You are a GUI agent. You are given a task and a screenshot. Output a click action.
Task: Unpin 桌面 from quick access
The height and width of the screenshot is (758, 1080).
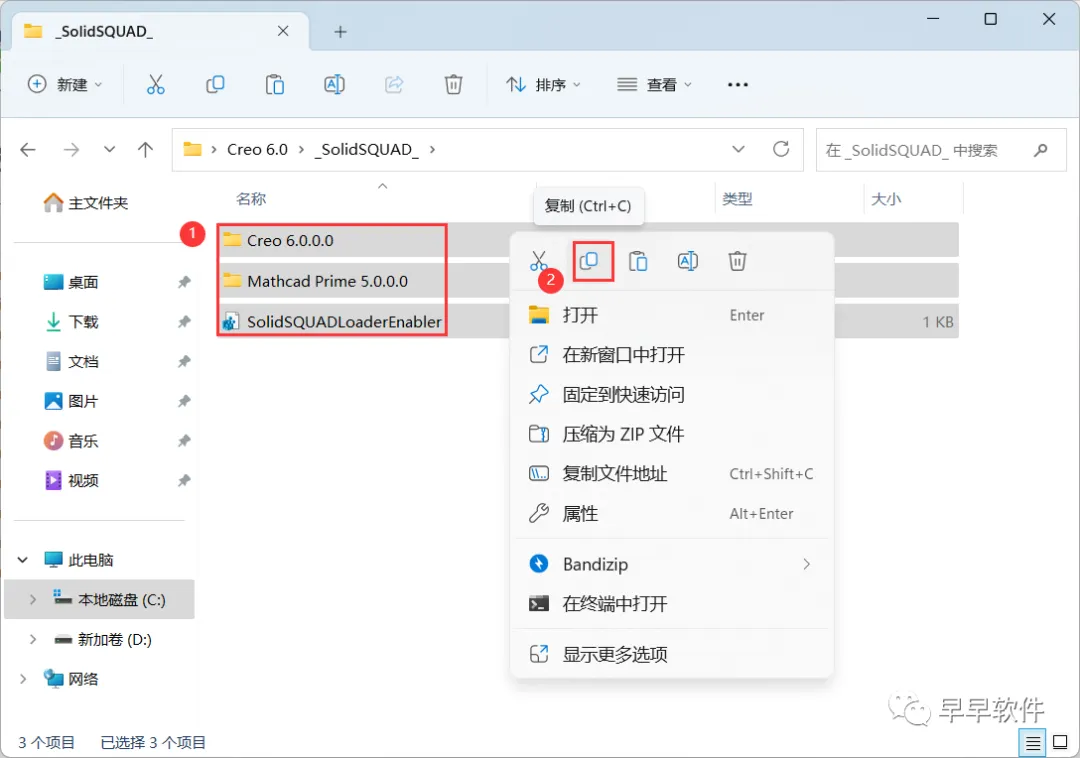click(x=184, y=282)
